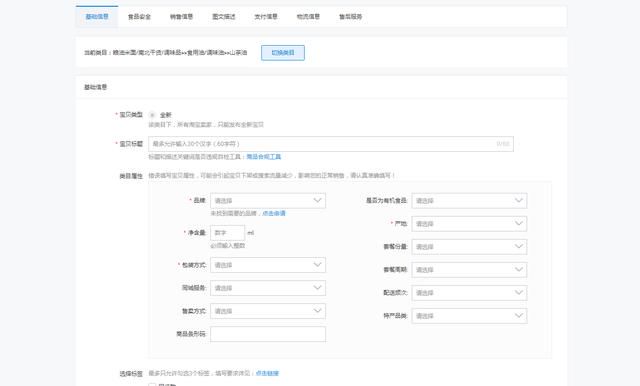Viewport: 640px width, 386px height.
Task: Open the 套餐周期 dropdown
Action: (469, 270)
